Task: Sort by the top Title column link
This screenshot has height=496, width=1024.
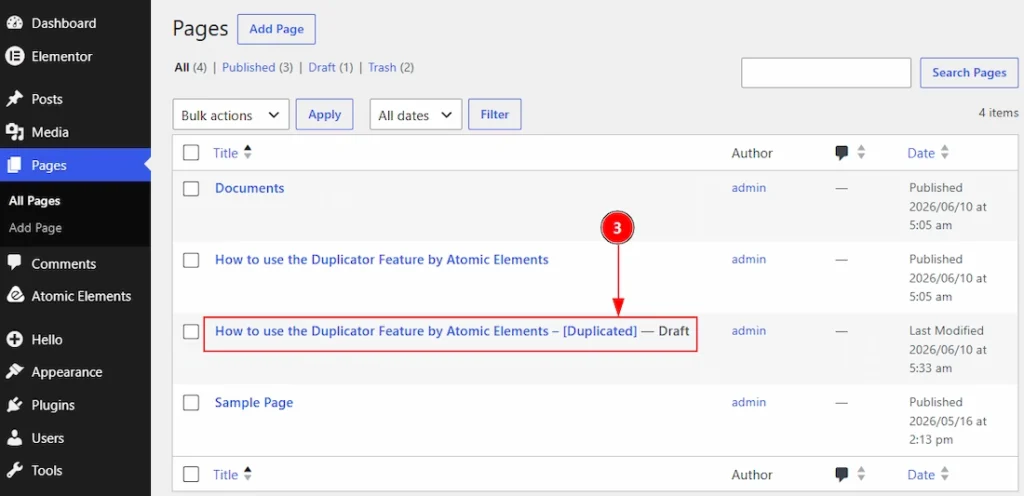Action: 225,153
